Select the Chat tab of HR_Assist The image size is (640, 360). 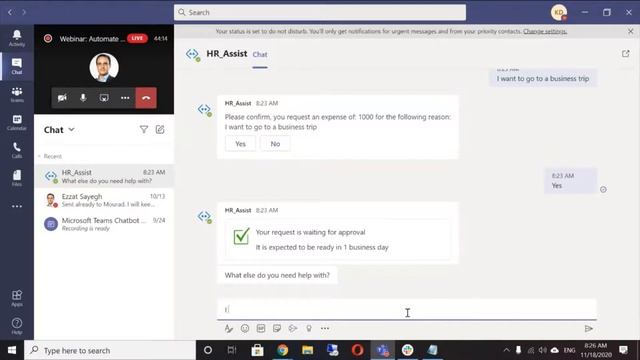coord(260,54)
